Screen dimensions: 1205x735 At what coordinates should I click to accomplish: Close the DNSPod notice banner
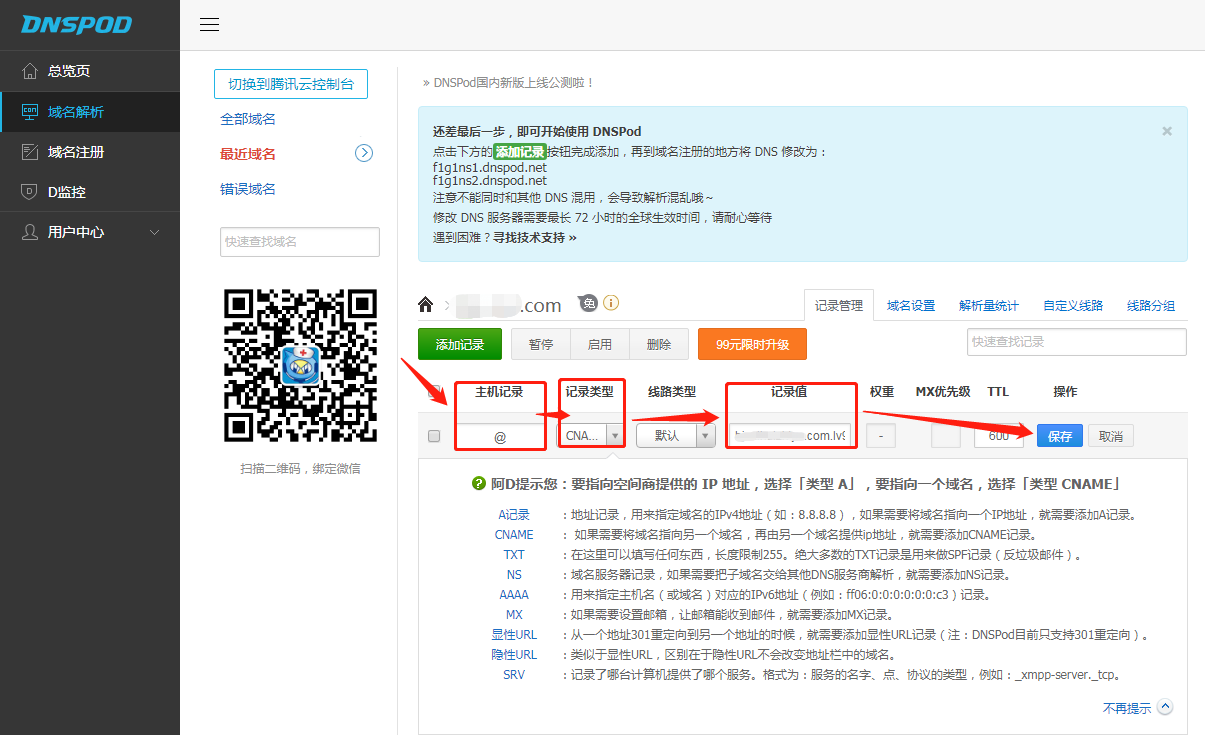point(1166,131)
